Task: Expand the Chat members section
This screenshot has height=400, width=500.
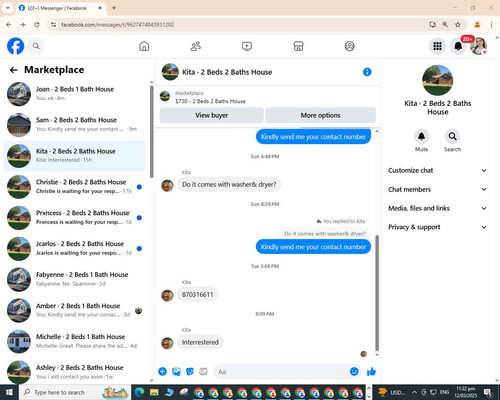Action: [x=437, y=189]
